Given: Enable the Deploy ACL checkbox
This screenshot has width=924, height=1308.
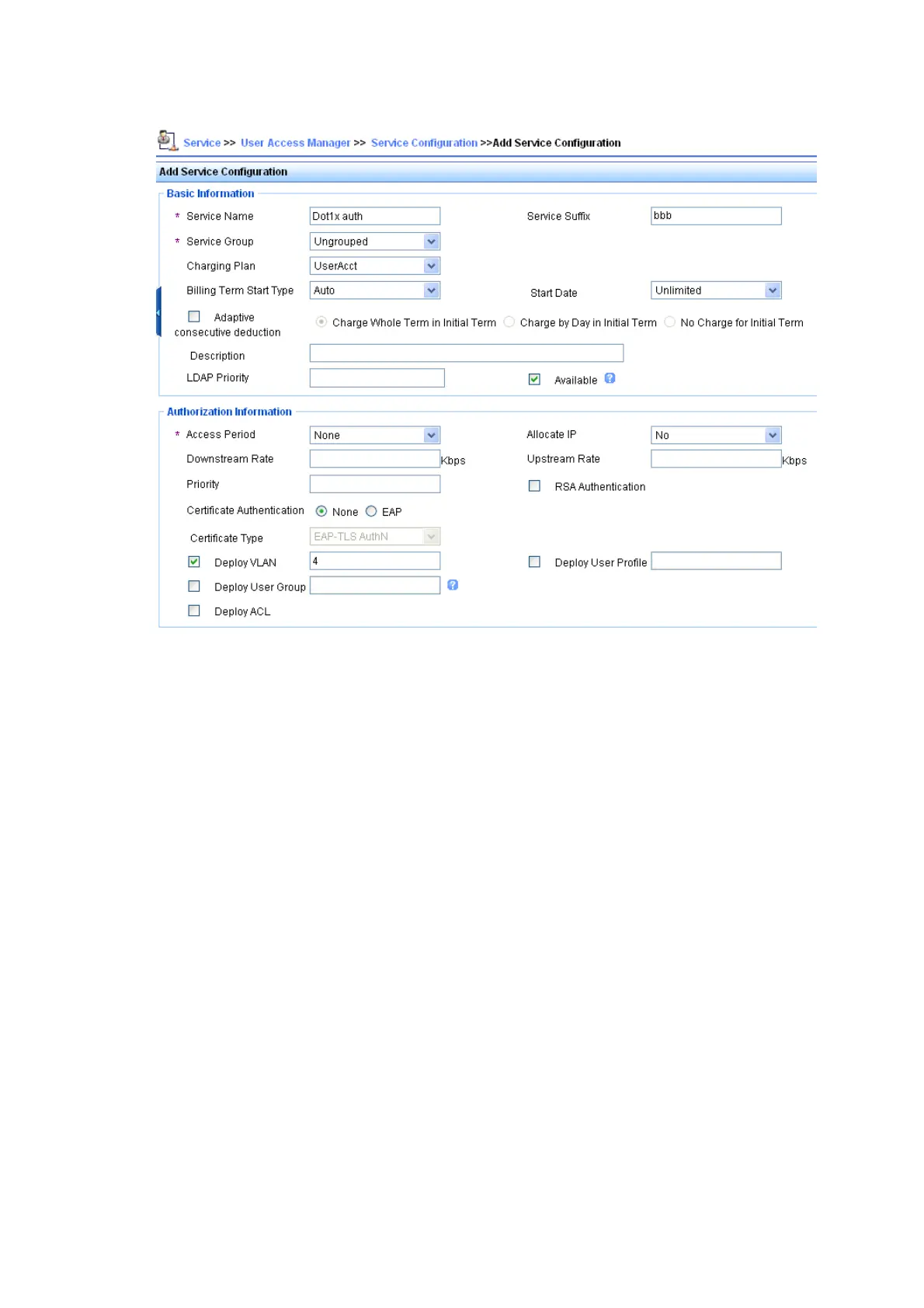Looking at the screenshot, I should [194, 611].
